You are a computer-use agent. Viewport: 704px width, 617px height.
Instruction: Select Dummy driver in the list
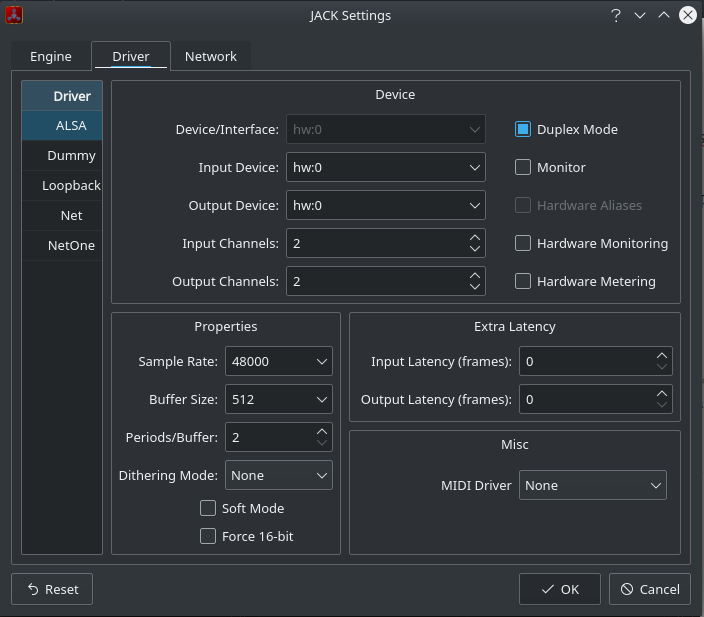point(62,155)
